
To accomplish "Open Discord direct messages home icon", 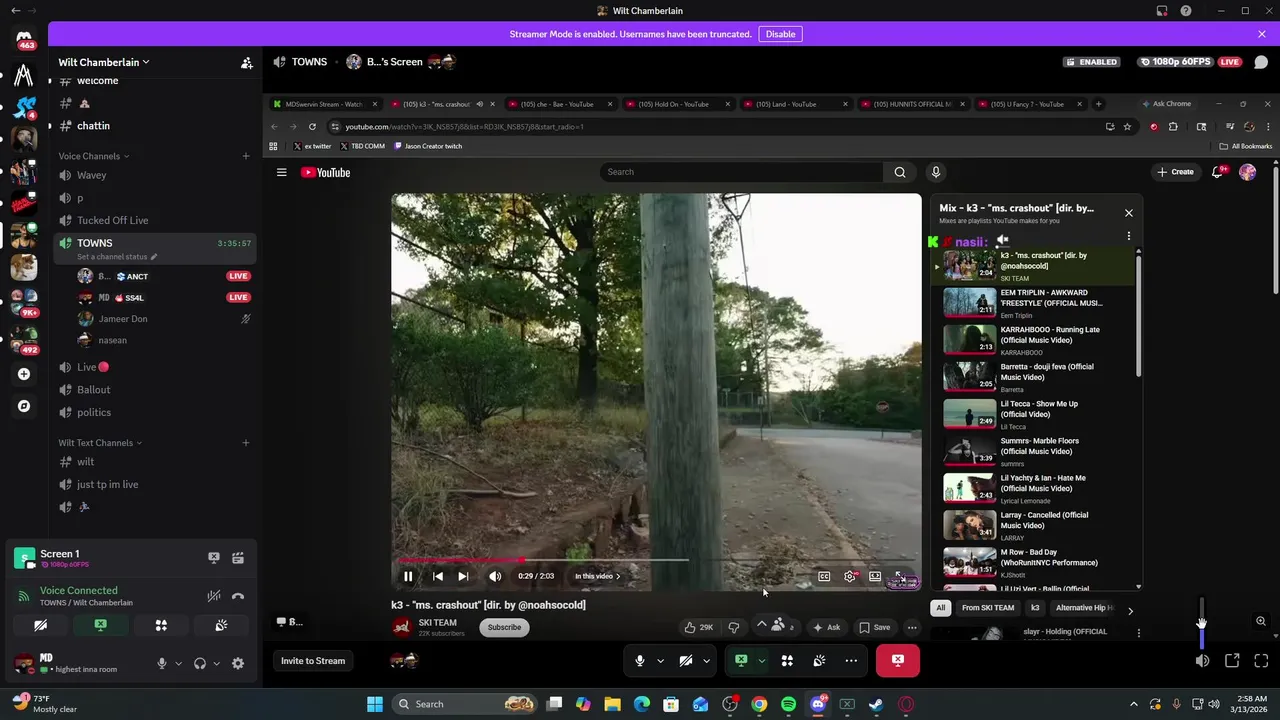I will pyautogui.click(x=24, y=37).
